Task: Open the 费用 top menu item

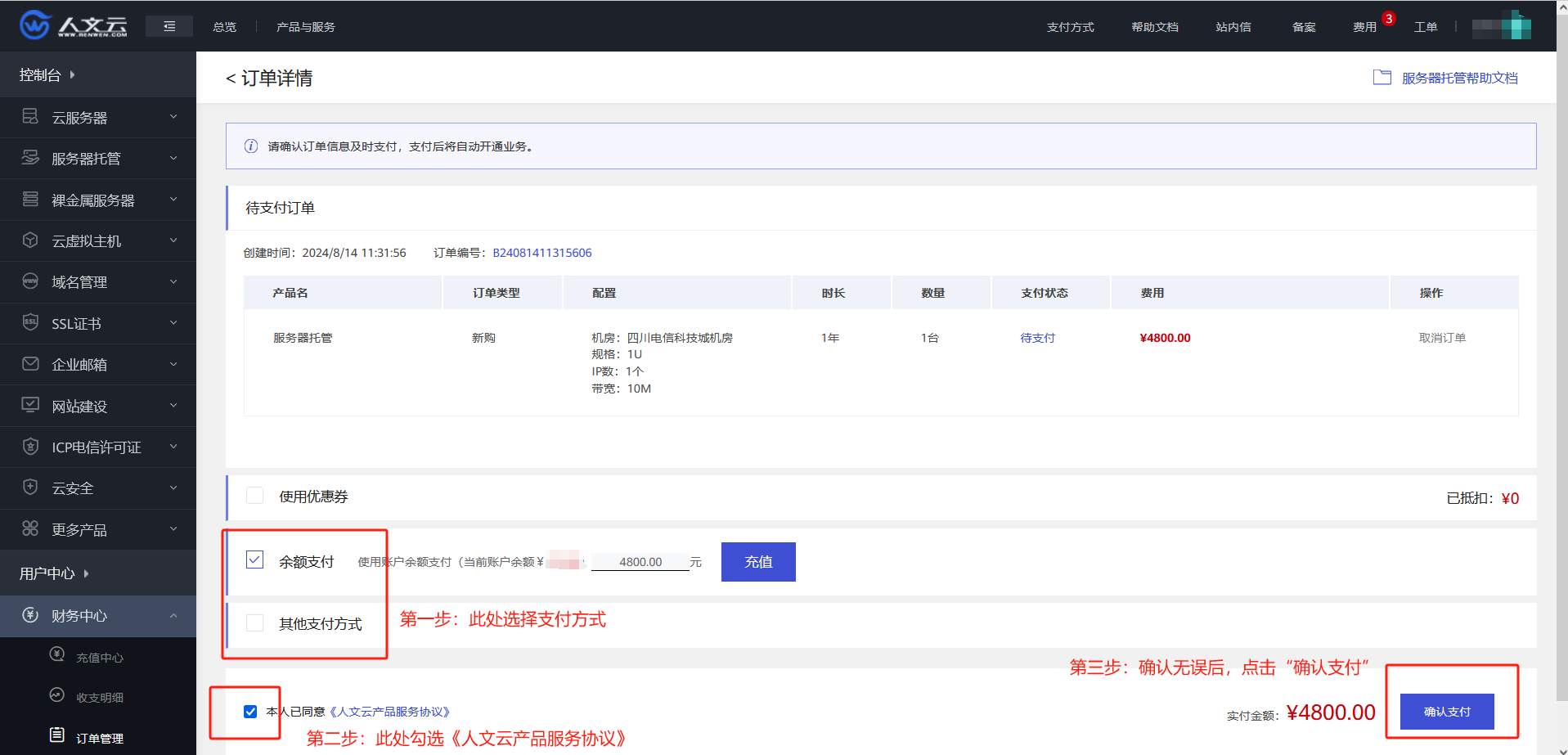Action: 1364,27
